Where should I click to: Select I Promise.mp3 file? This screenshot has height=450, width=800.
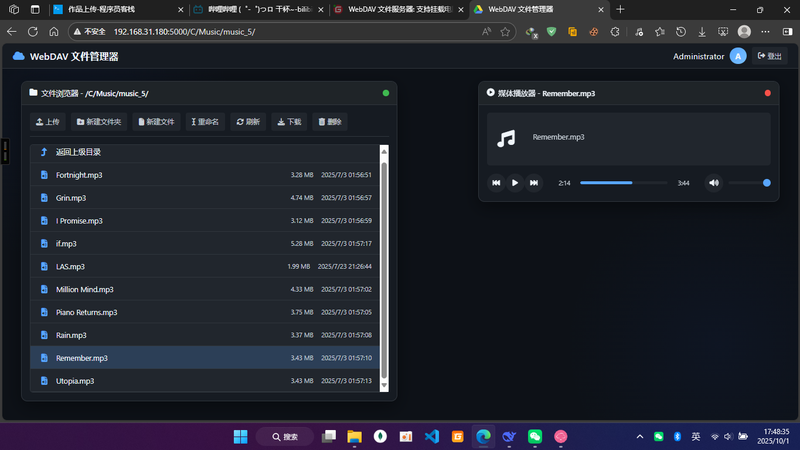(x=205, y=221)
